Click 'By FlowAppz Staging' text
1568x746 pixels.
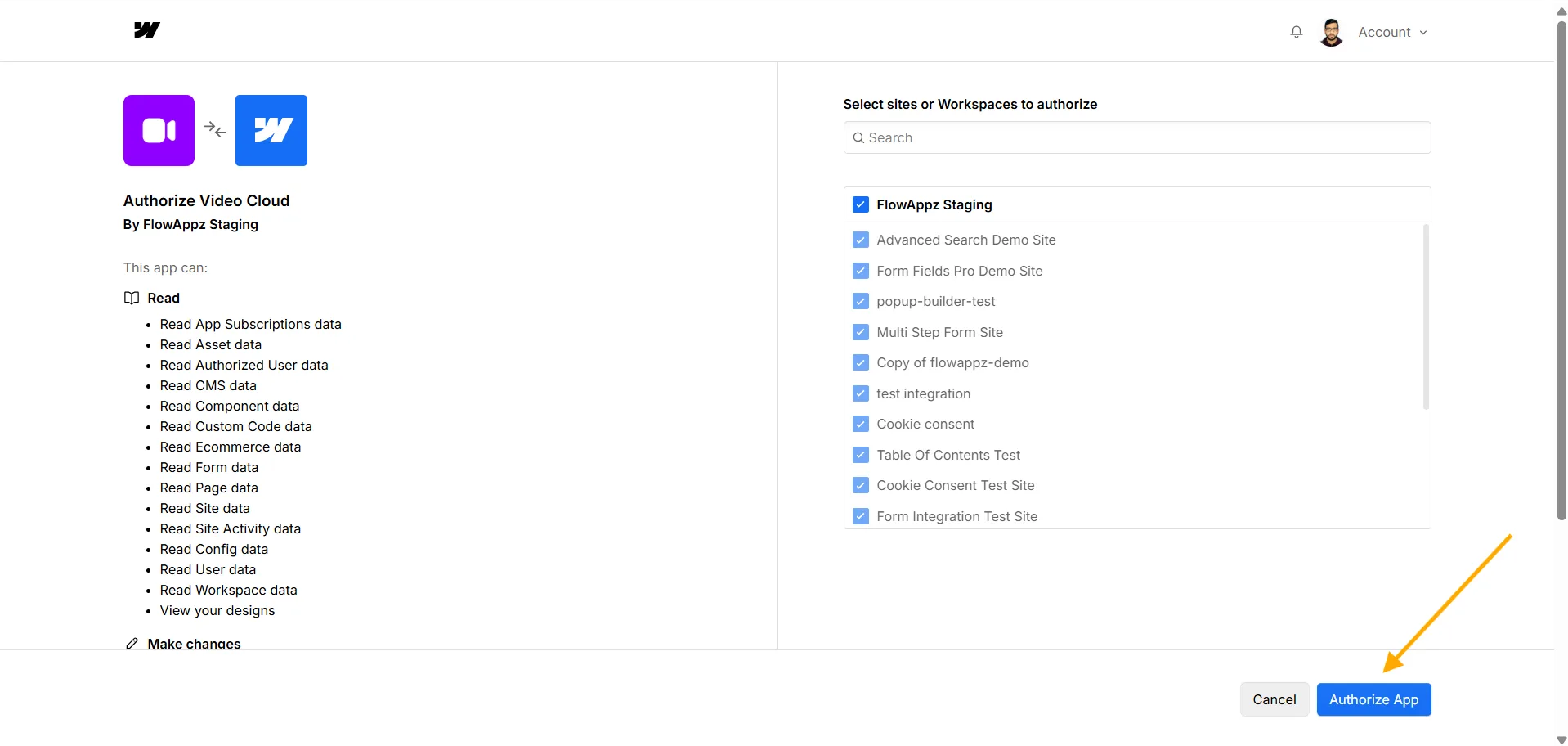tap(190, 224)
